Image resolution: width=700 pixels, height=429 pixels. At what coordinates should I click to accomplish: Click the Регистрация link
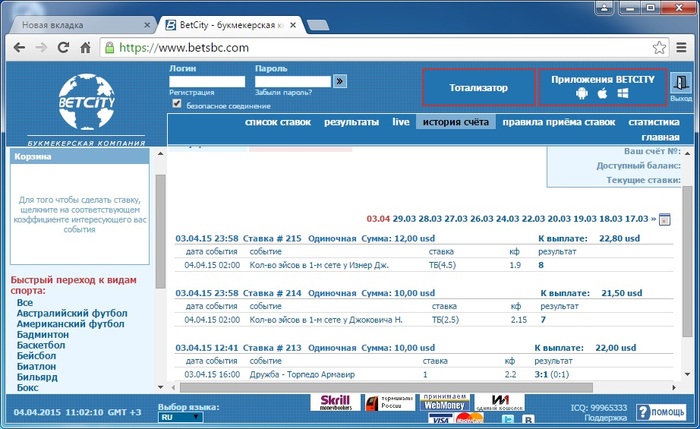tap(192, 92)
